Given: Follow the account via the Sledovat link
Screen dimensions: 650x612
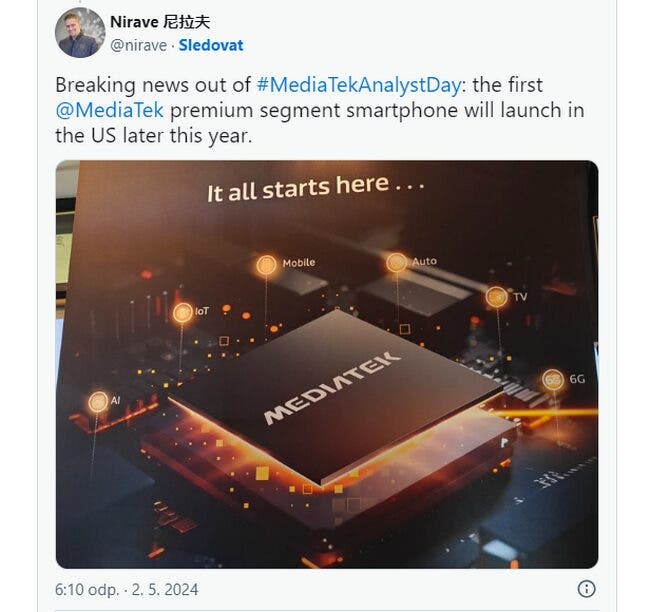Looking at the screenshot, I should [211, 45].
